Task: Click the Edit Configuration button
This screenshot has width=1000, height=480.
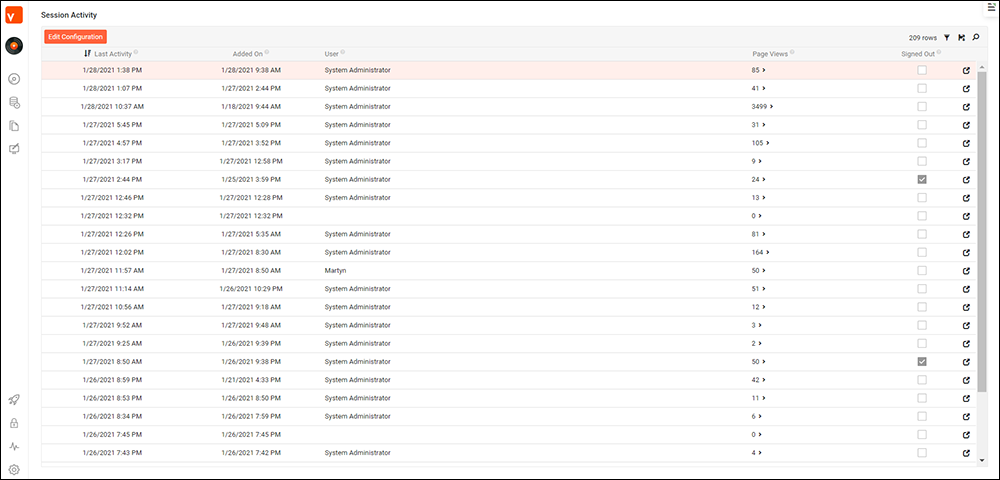Action: 75,37
